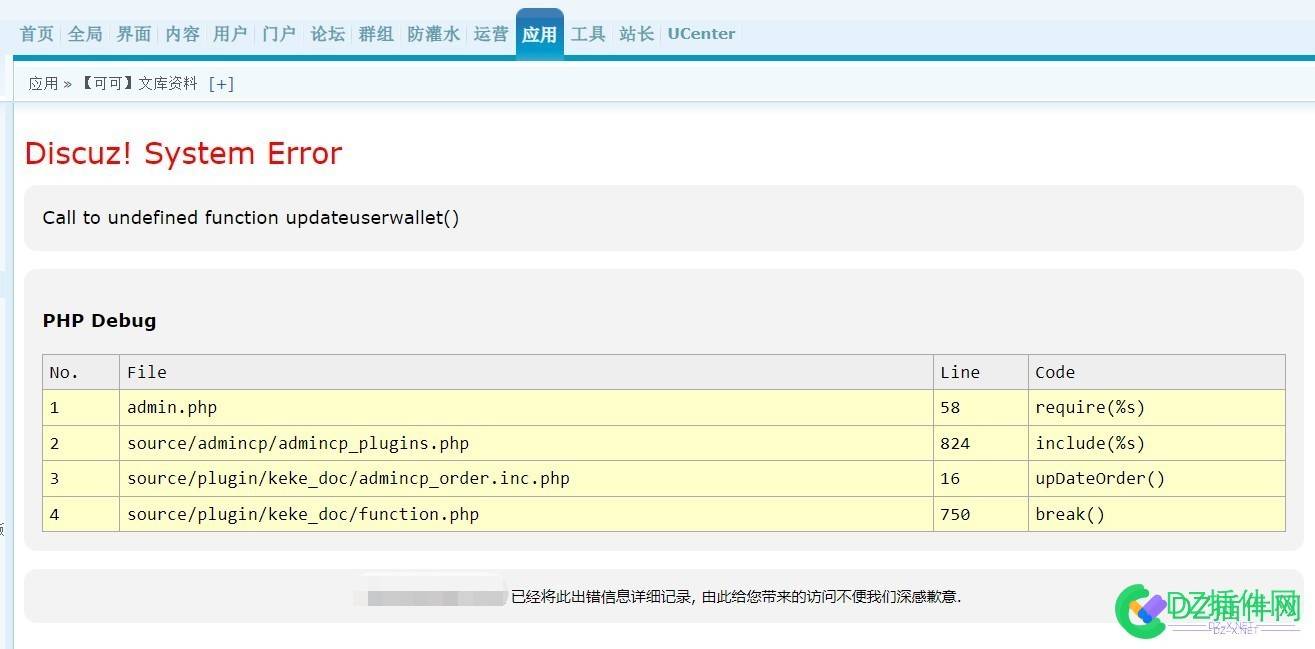This screenshot has height=649, width=1315.
Task: Click the No. column header
Action: [x=81, y=372]
